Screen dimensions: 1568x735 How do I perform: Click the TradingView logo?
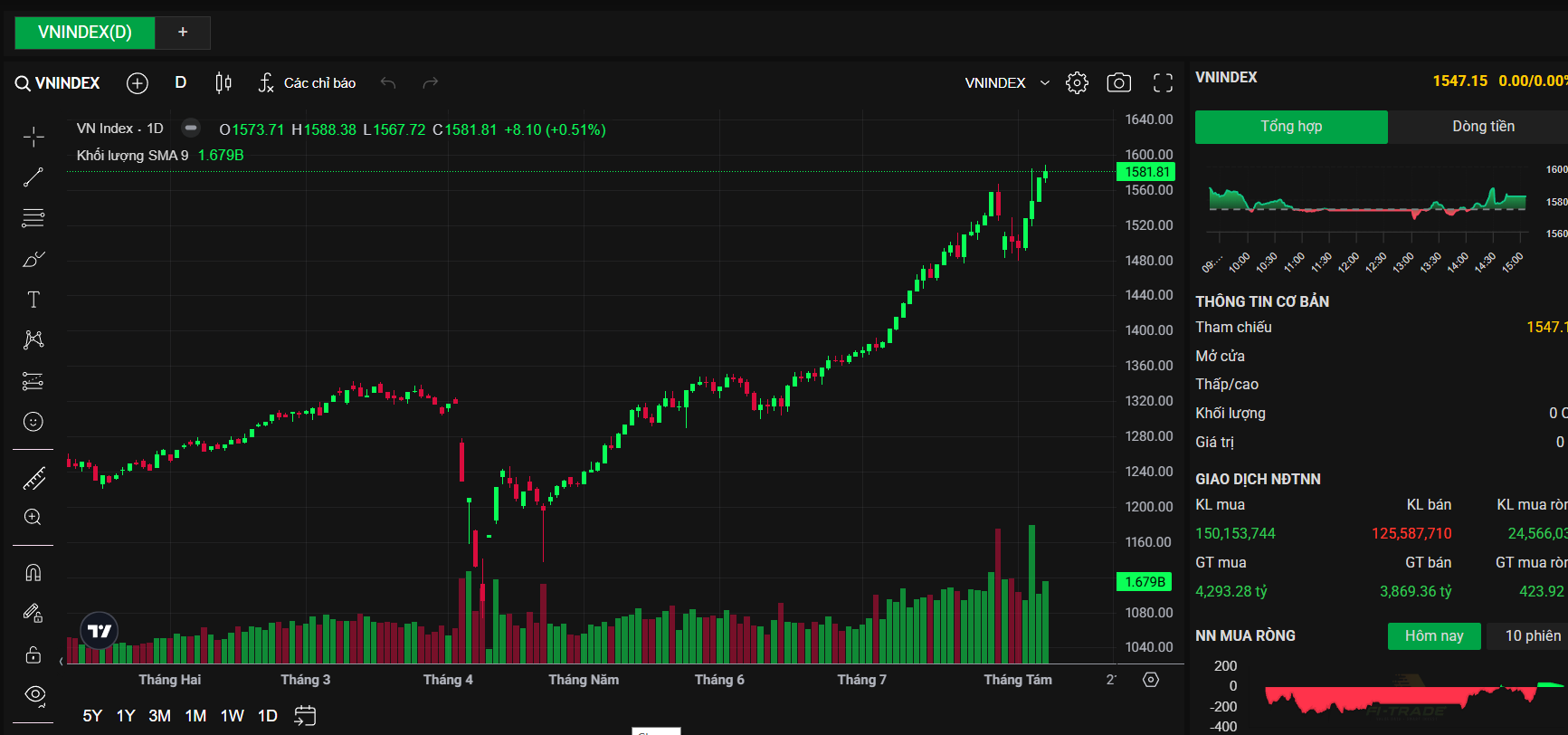point(100,631)
